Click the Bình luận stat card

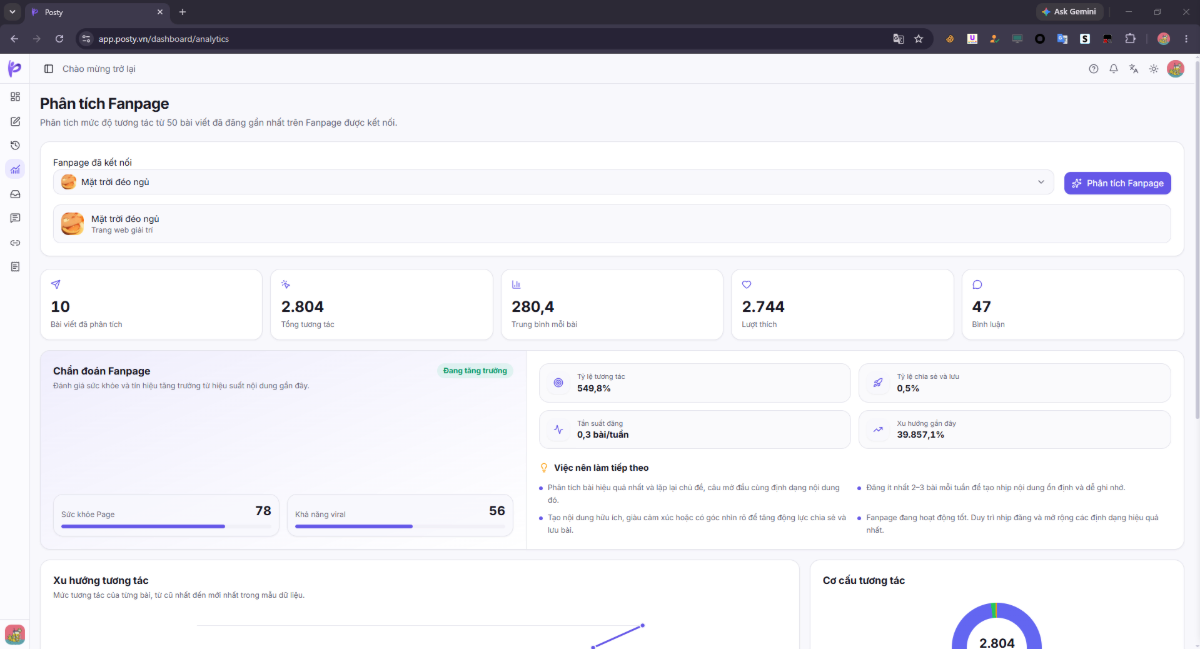[x=1073, y=305]
